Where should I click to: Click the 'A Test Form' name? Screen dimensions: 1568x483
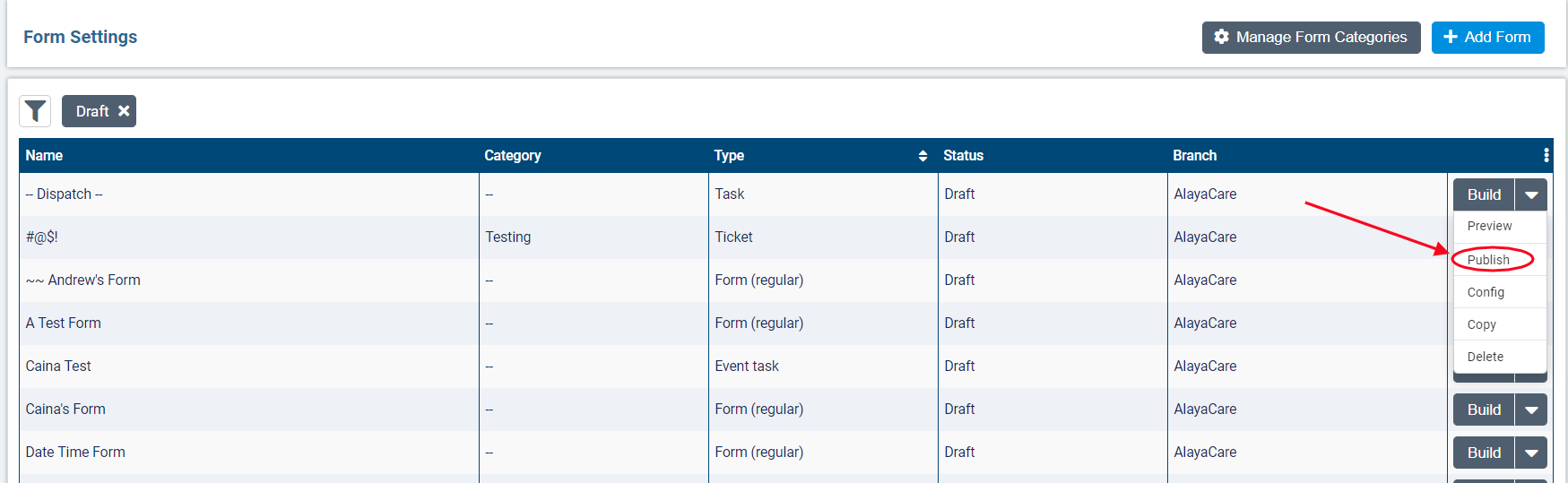pos(64,323)
